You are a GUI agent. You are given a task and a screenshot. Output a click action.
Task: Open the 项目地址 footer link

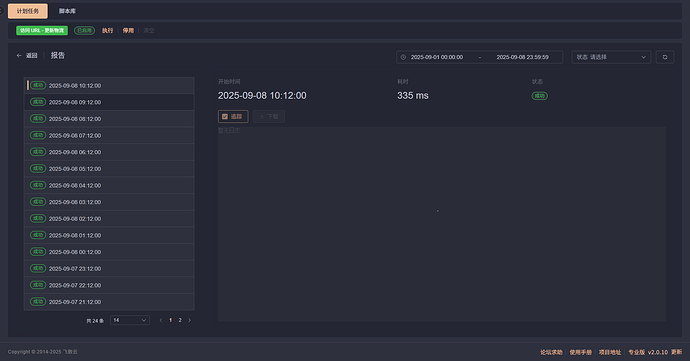click(x=610, y=352)
